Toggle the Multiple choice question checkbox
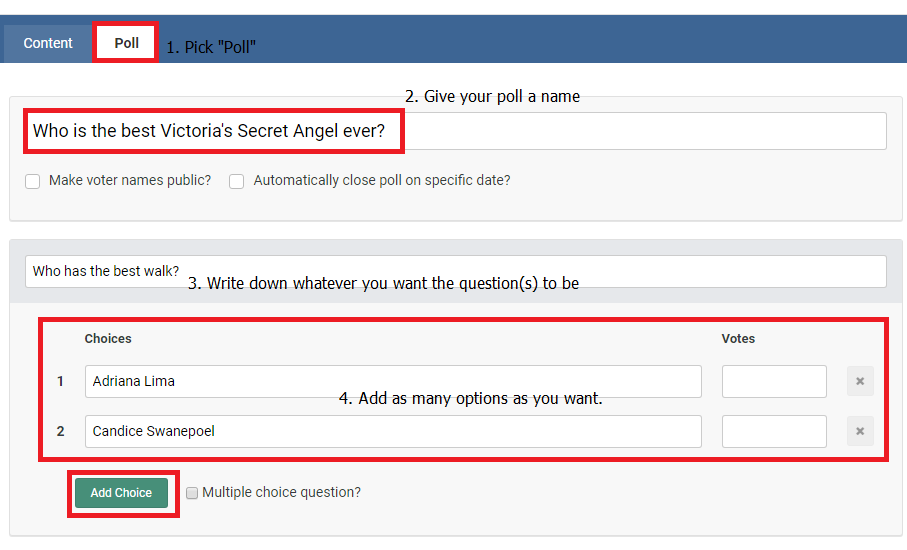This screenshot has width=907, height=550. 192,493
